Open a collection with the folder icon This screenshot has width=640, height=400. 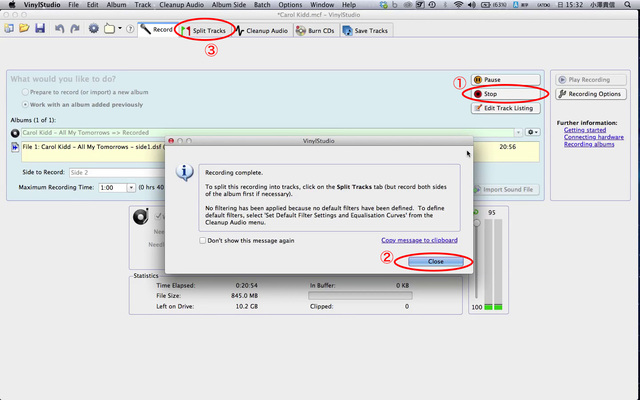pos(24,29)
